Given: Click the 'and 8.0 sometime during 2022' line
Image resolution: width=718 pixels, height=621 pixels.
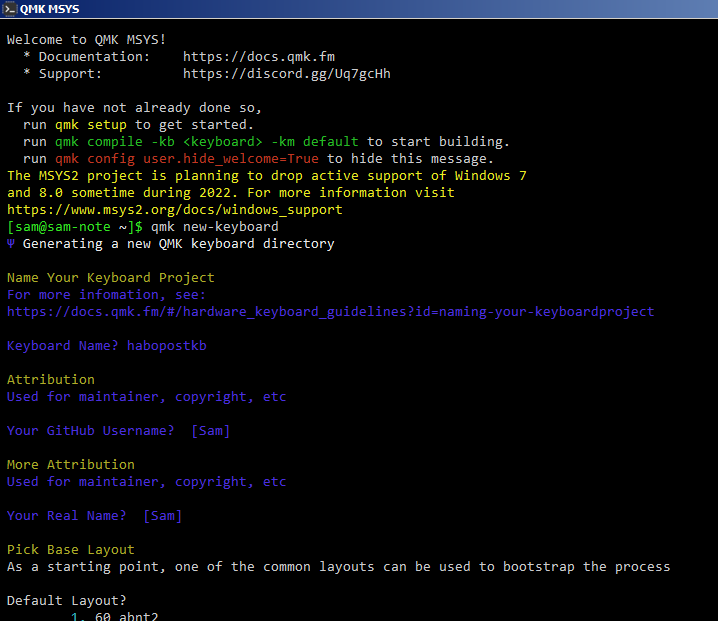Looking at the screenshot, I should point(230,193).
